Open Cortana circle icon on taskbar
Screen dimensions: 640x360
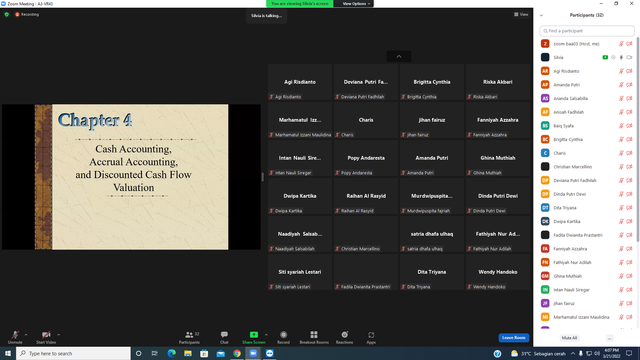pyautogui.click(x=138, y=353)
